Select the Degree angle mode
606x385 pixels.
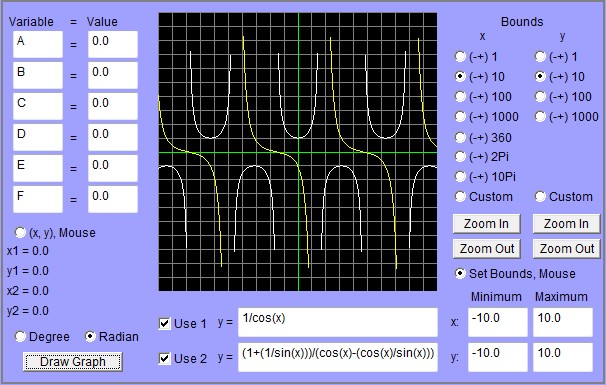20,337
